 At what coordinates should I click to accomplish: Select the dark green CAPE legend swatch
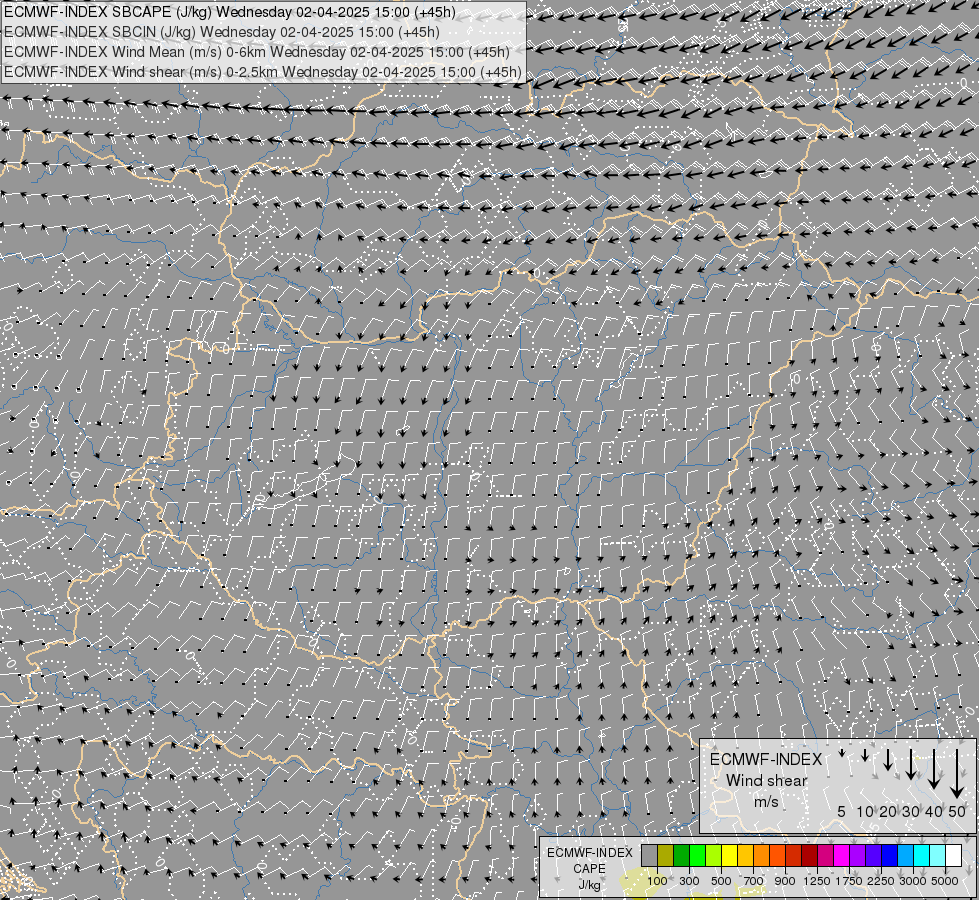click(682, 855)
